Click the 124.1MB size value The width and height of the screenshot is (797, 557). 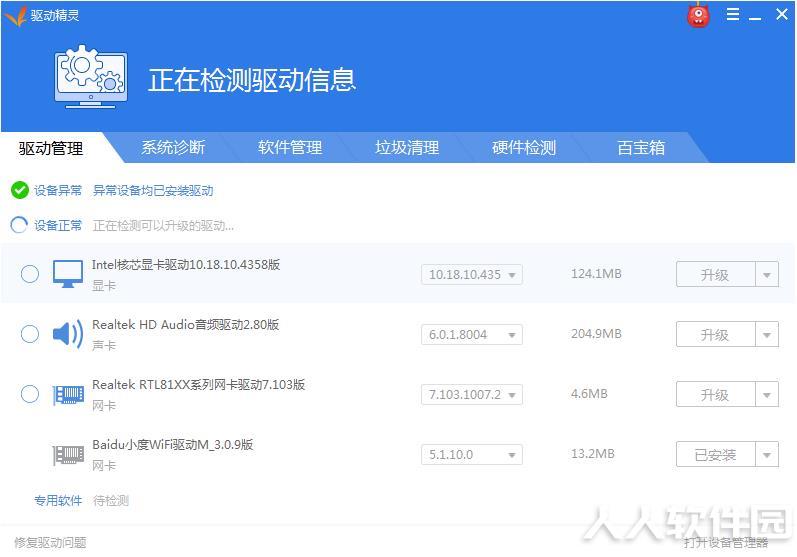coord(596,274)
